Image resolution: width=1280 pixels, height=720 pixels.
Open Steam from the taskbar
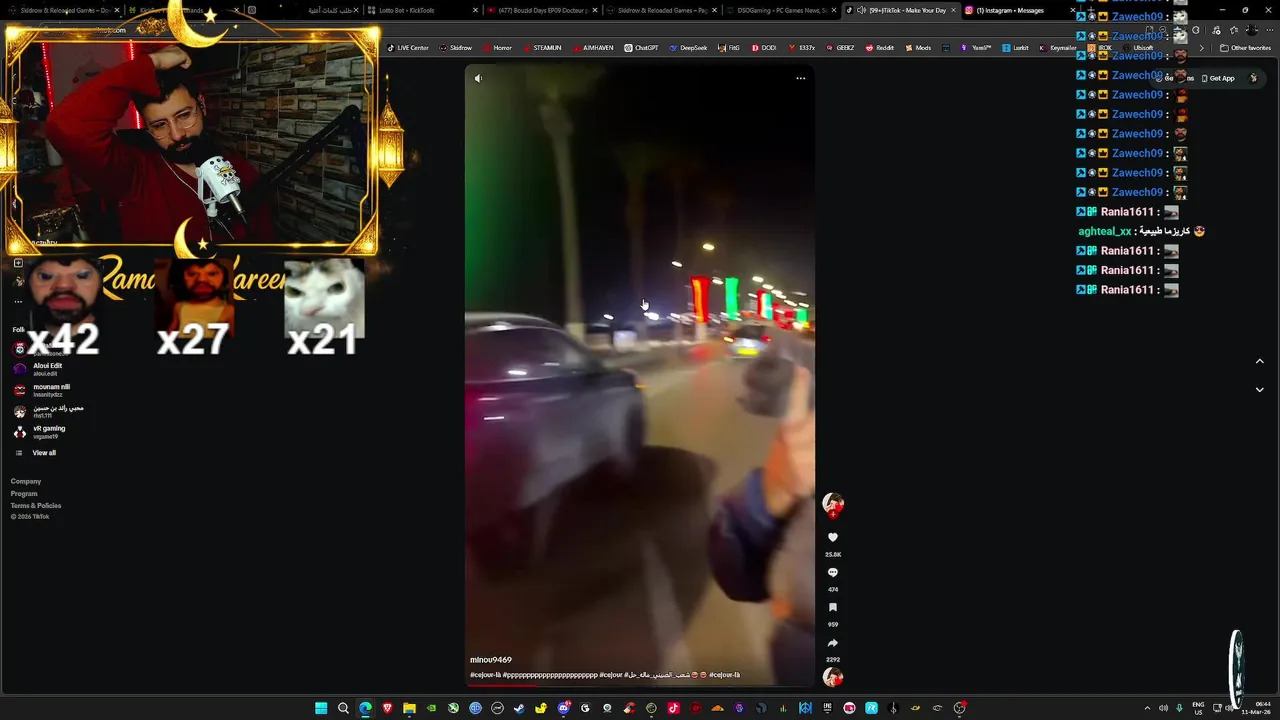519,708
